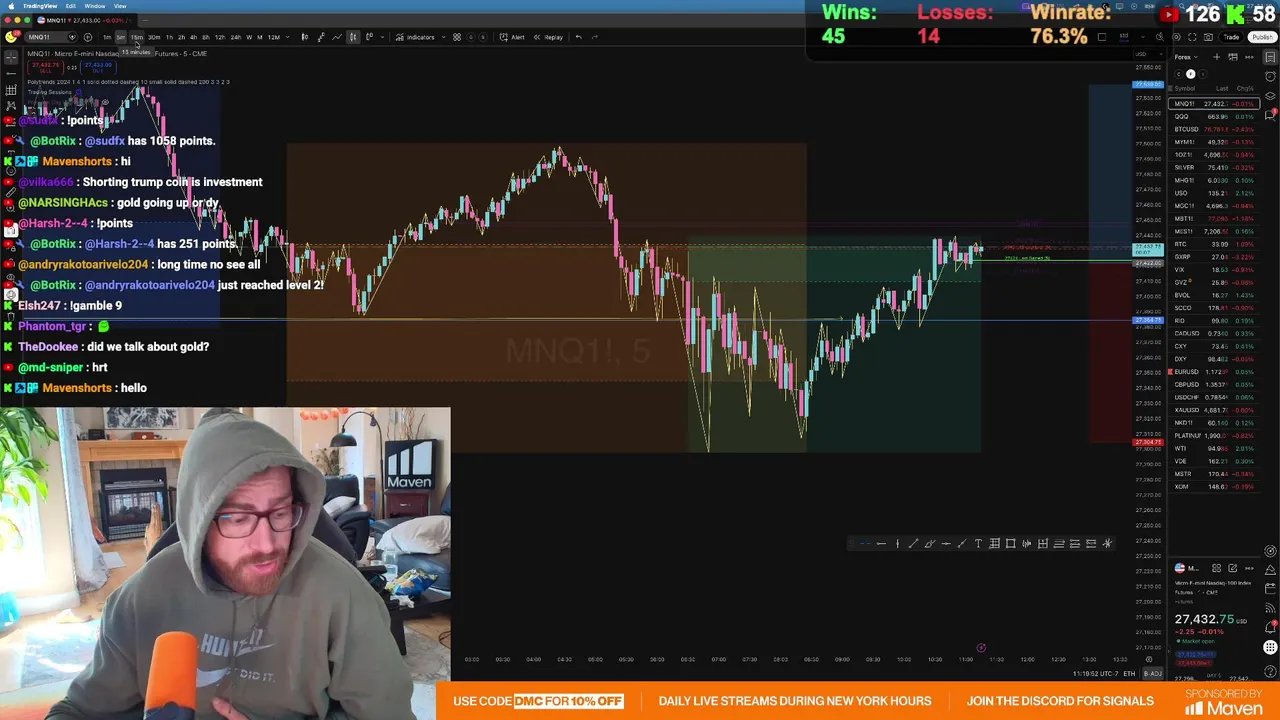Click the compare or add symbol plus icon

tap(88, 37)
